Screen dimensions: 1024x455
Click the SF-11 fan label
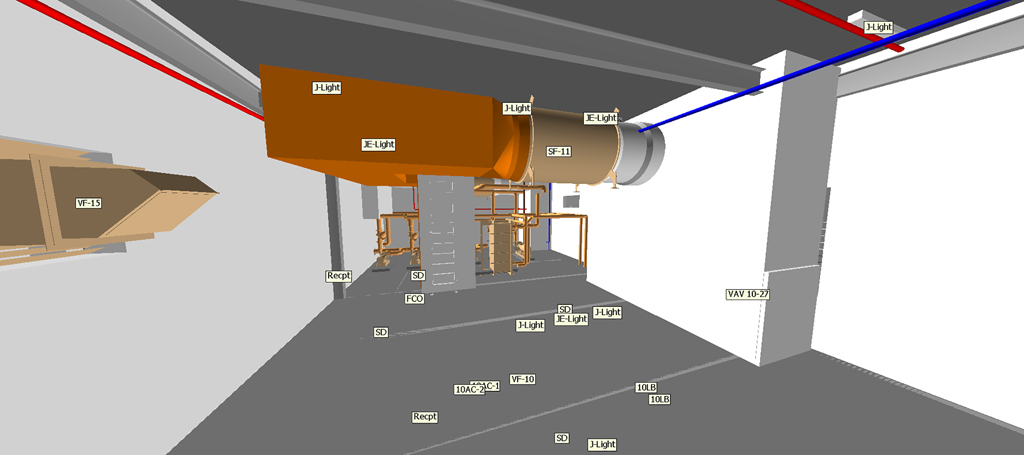559,152
